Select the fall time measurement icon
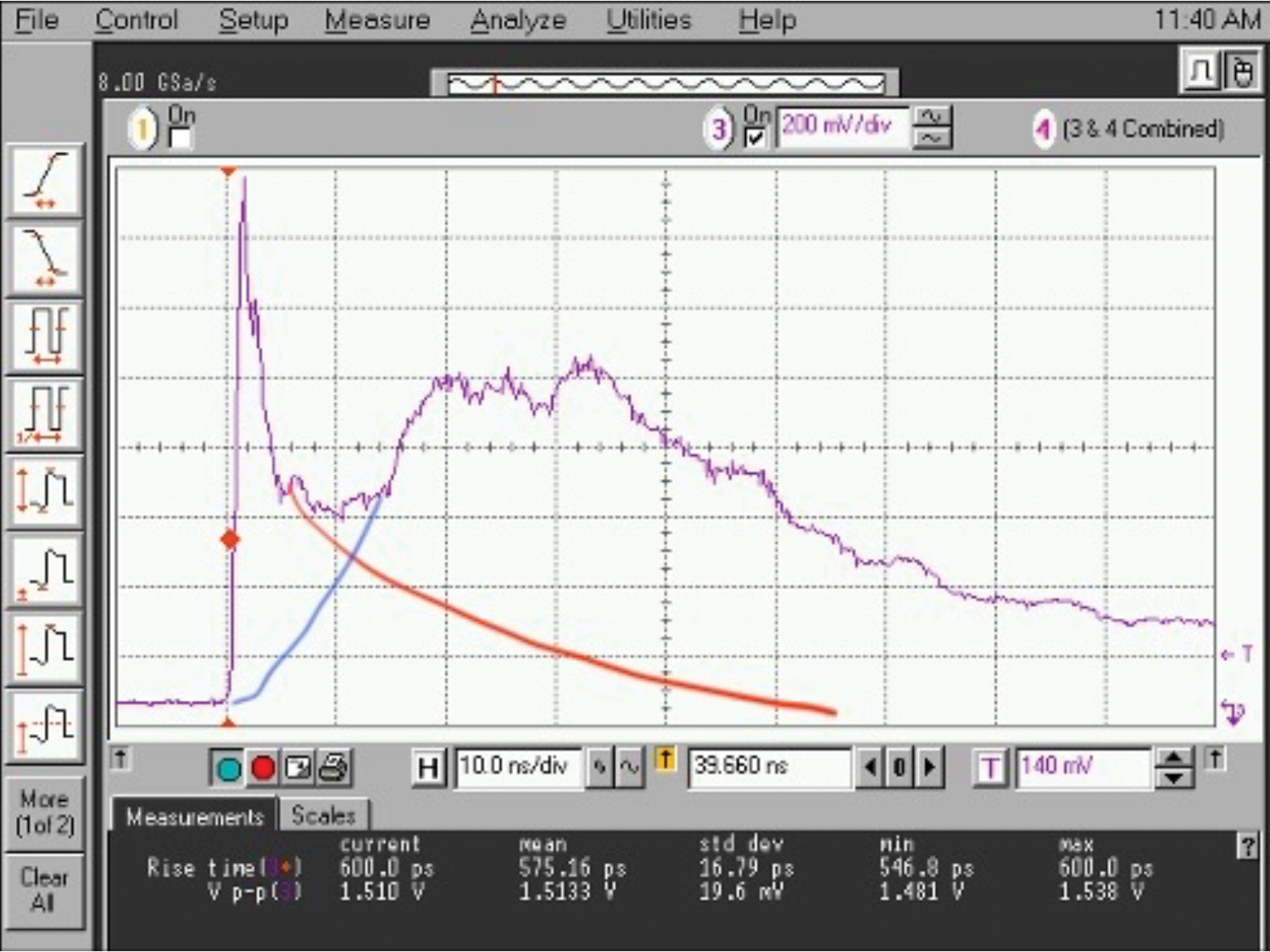 pos(46,259)
